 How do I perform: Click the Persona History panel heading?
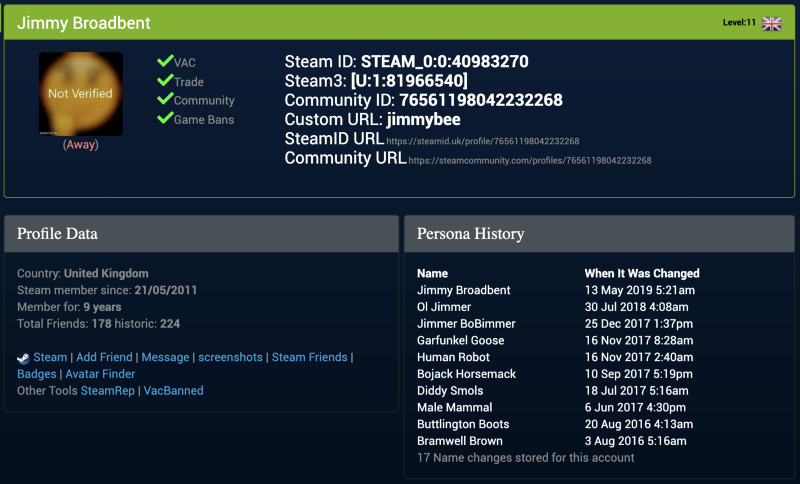click(470, 234)
